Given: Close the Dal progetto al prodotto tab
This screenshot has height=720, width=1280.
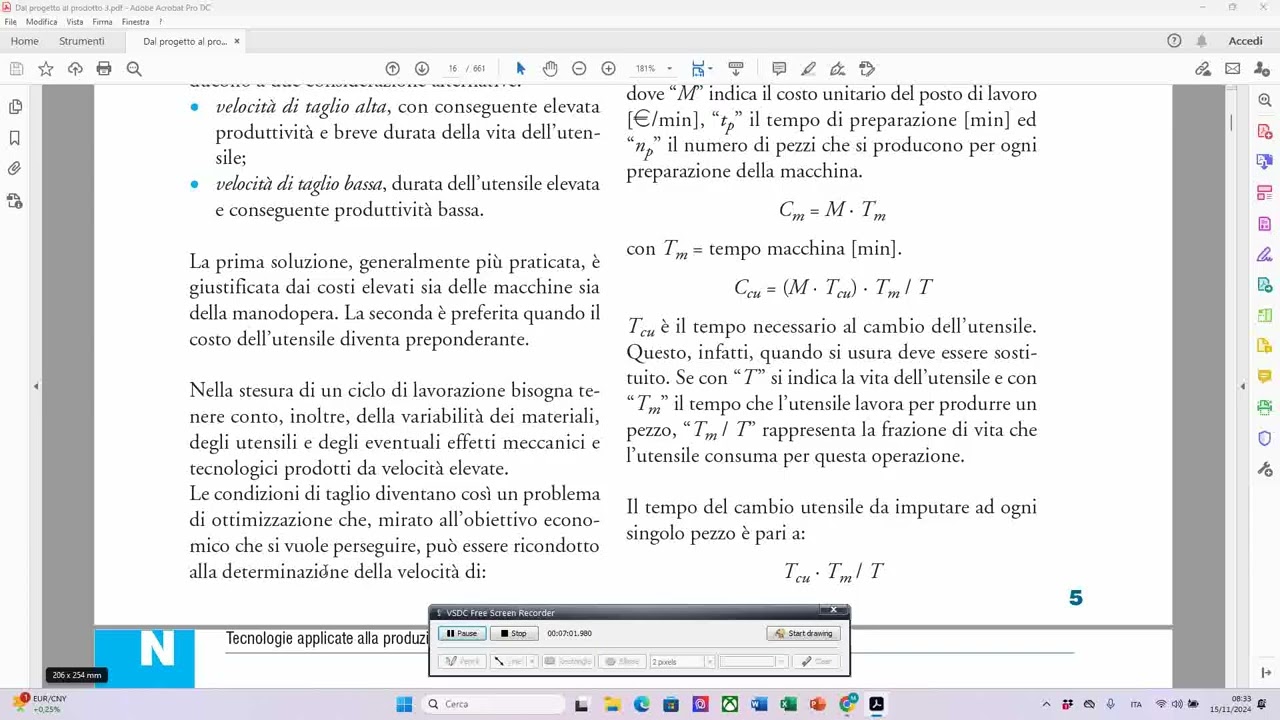Looking at the screenshot, I should click(x=237, y=41).
